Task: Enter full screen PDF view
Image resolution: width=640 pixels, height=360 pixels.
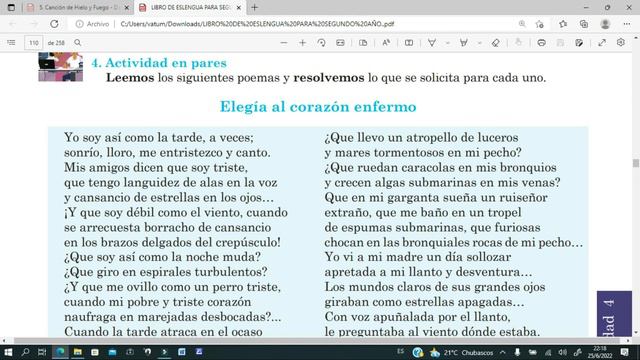Action: [602, 43]
